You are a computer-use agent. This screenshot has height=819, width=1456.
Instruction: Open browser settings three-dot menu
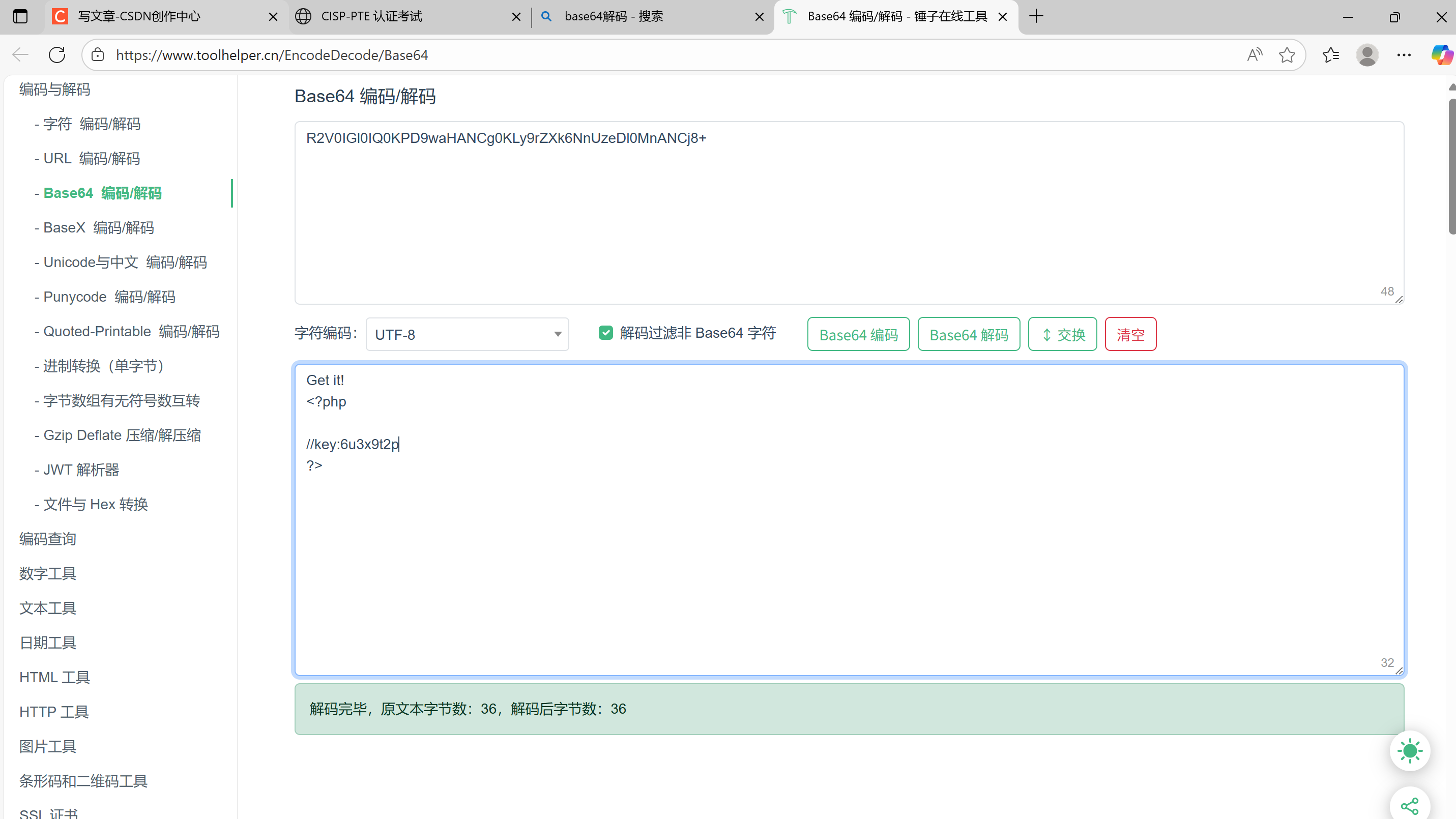tap(1404, 55)
